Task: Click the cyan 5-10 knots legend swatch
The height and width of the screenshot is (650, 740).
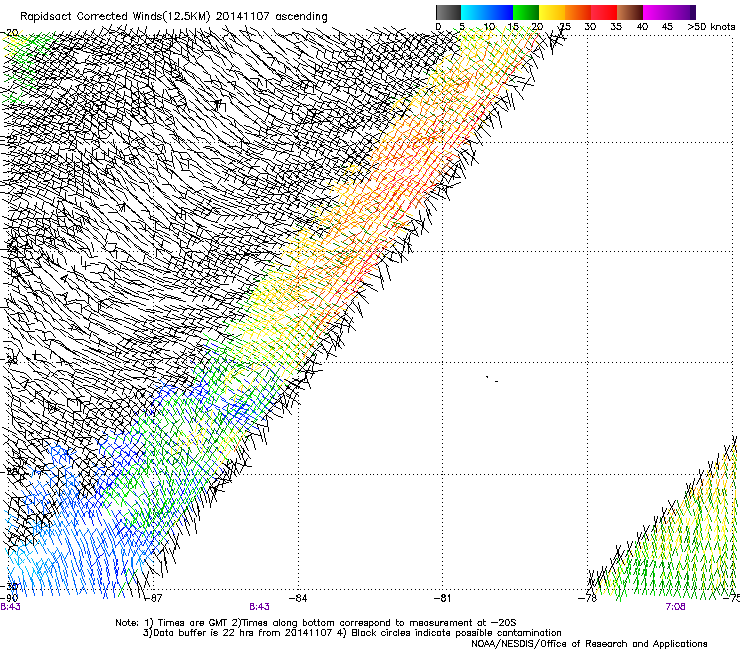Action: pyautogui.click(x=474, y=12)
